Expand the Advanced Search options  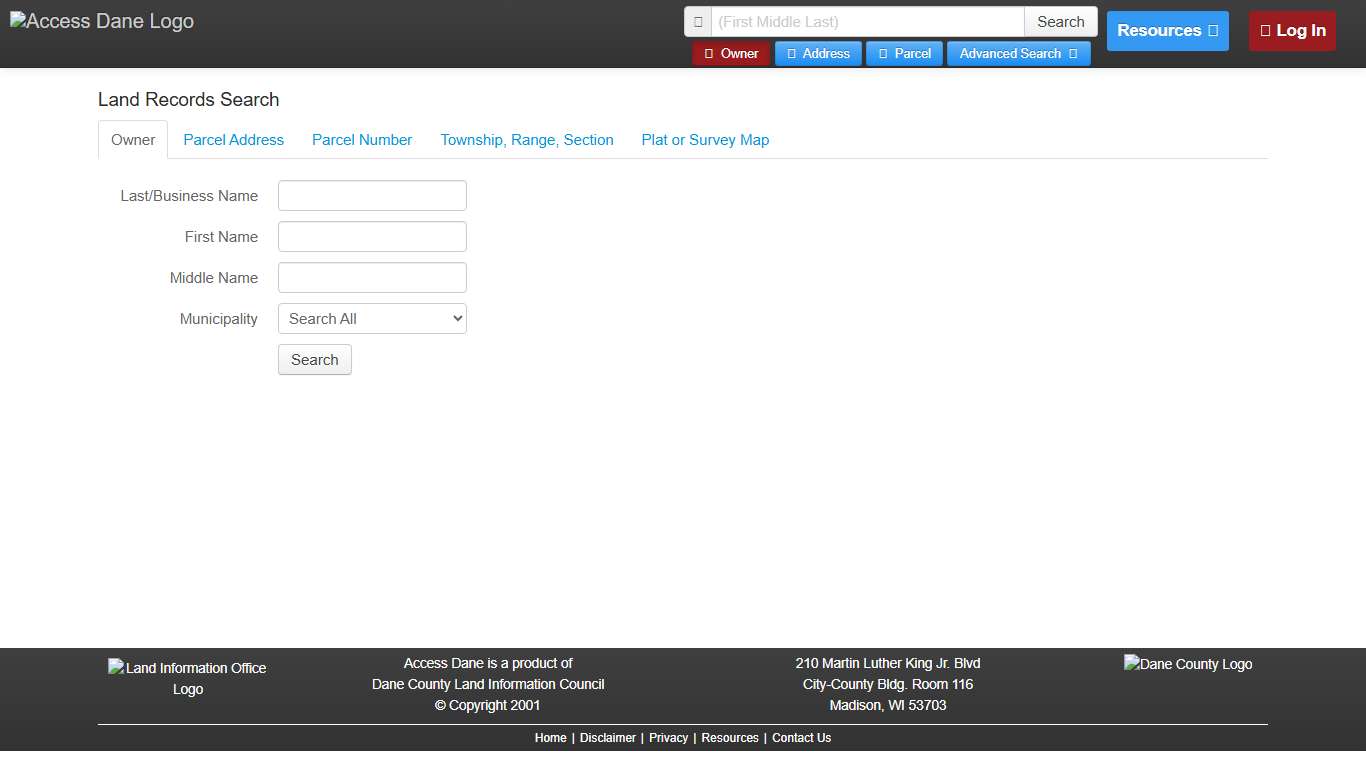tap(1018, 53)
